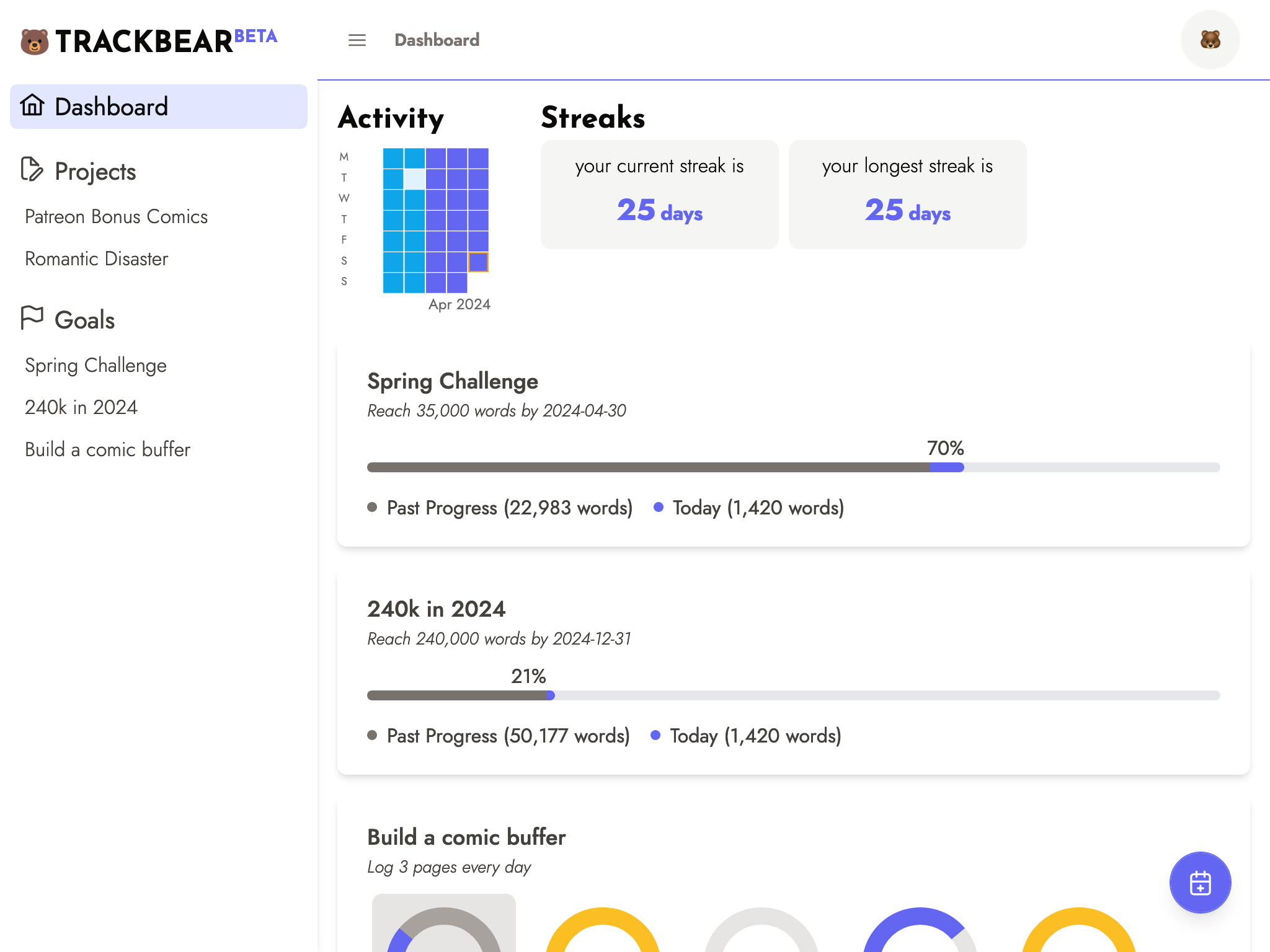Click the 21% progress label
The width and height of the screenshot is (1270, 952).
528,676
